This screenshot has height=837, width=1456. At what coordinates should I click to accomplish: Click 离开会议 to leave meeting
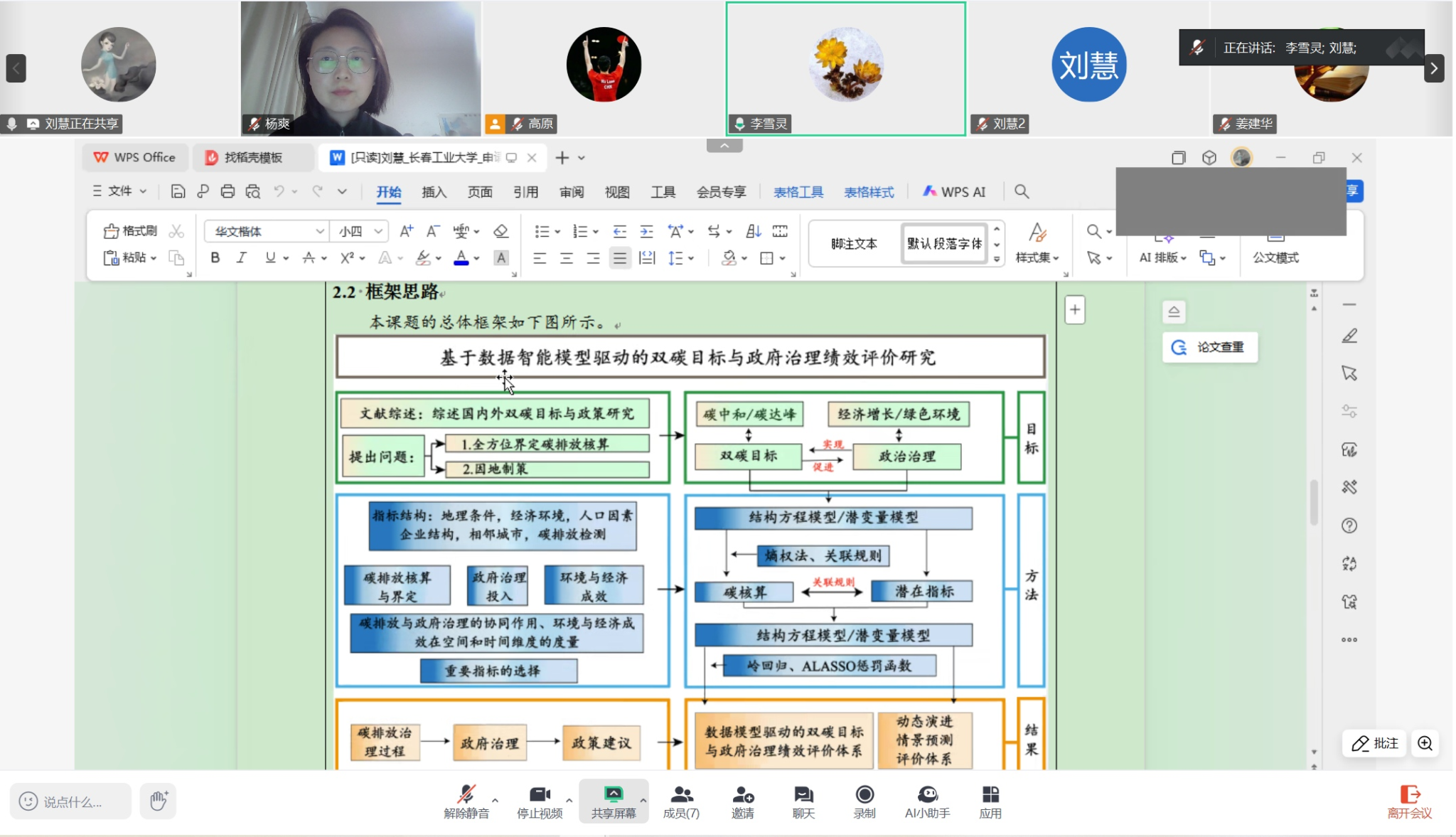[1409, 801]
